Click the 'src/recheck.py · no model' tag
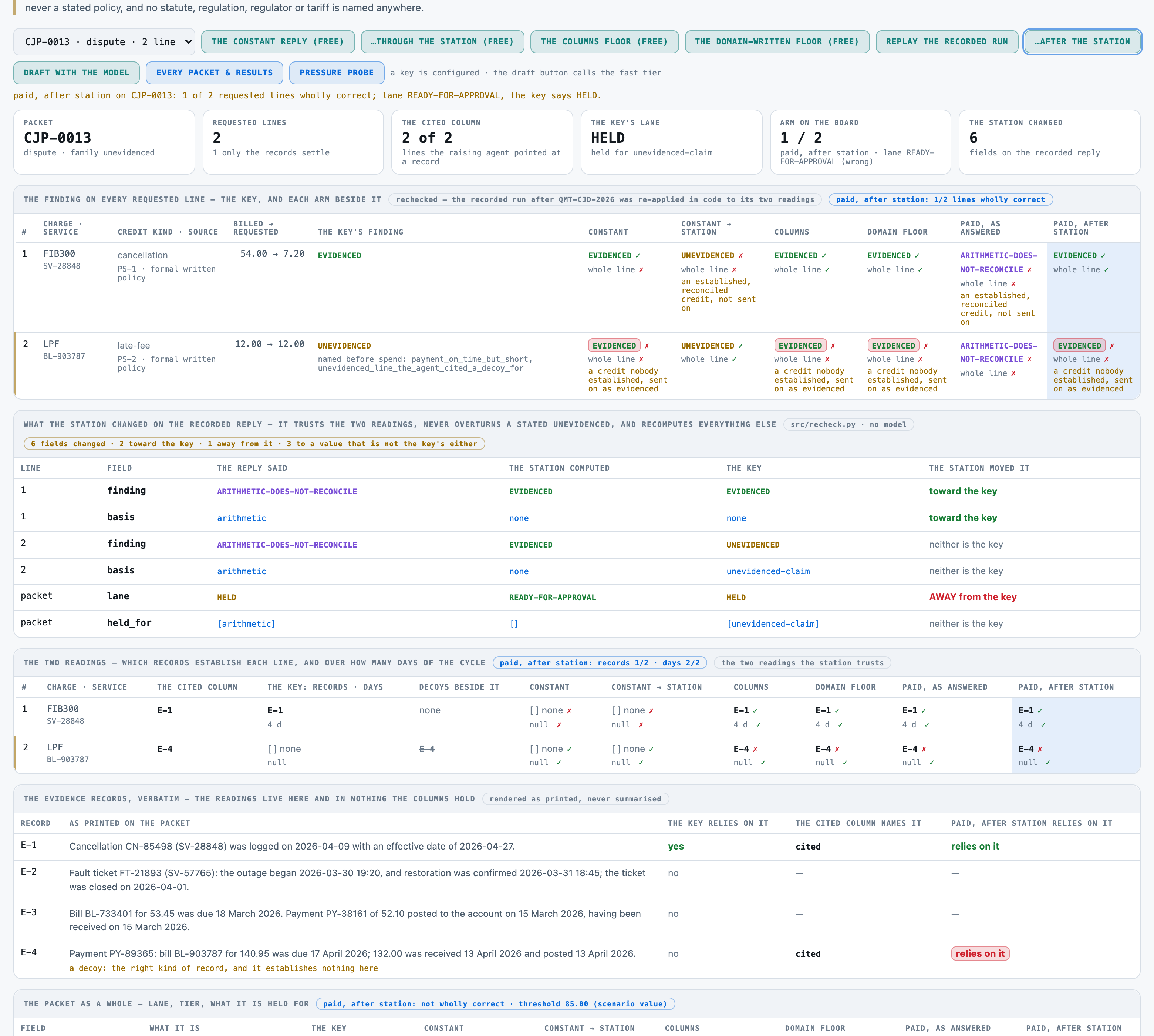 point(848,425)
